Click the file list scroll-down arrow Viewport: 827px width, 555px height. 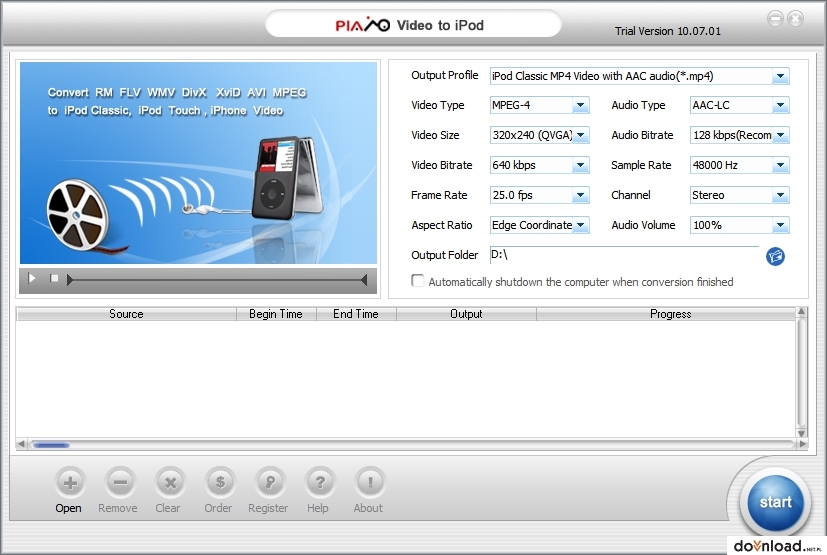point(801,433)
